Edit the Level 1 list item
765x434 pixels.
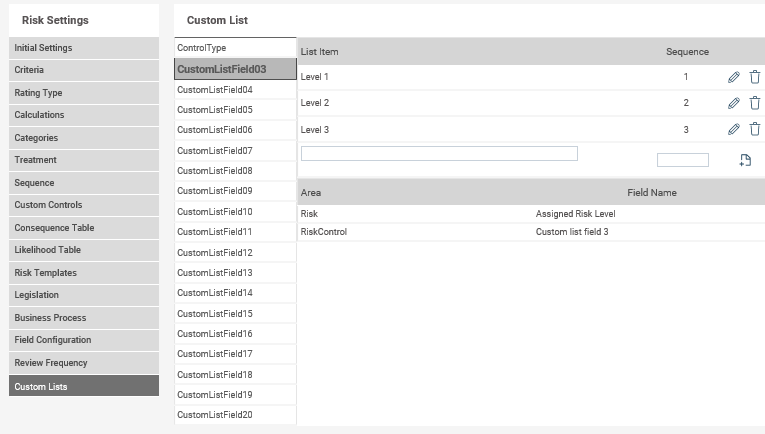tap(733, 77)
